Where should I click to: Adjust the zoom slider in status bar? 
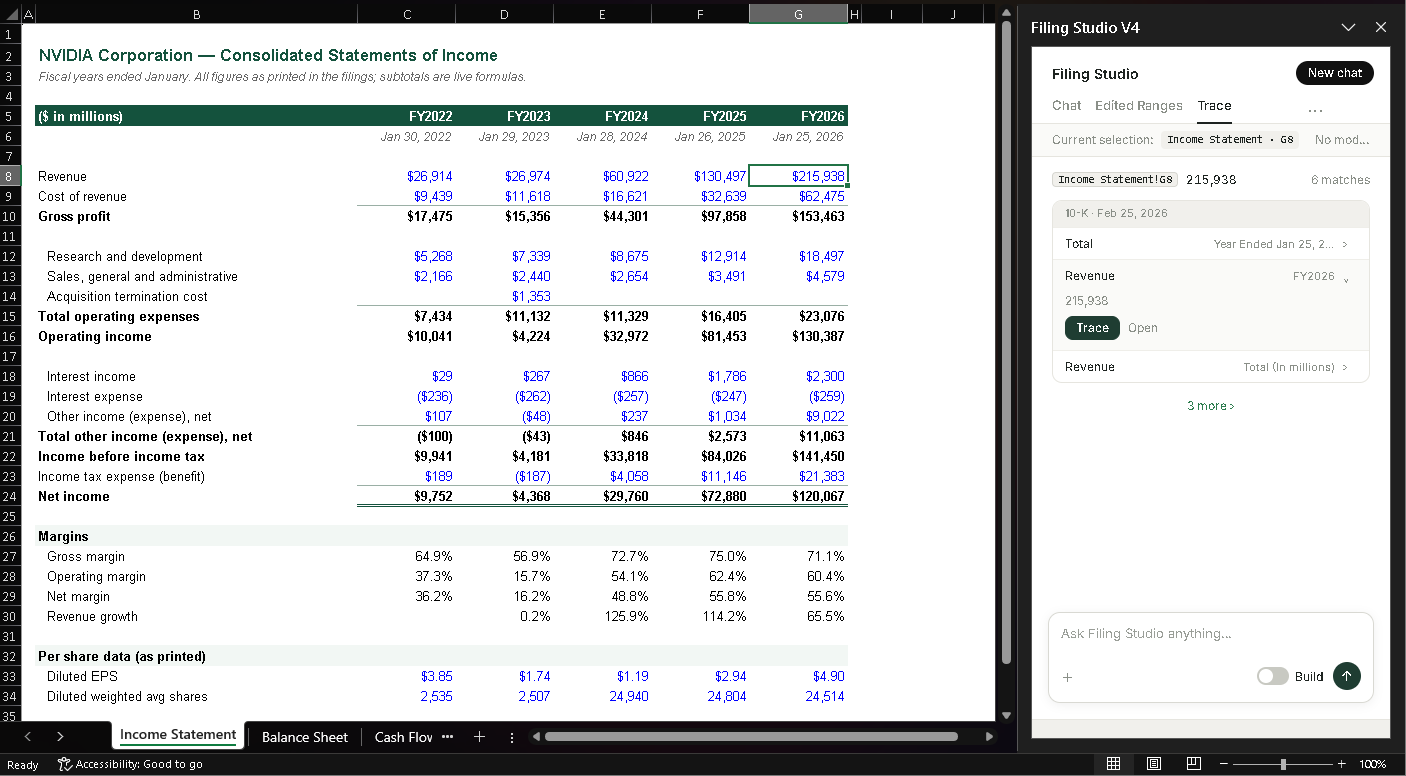(1283, 764)
